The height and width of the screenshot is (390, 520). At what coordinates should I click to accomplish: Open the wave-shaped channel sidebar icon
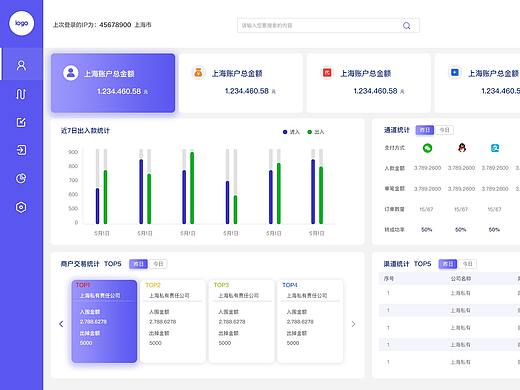(21, 94)
